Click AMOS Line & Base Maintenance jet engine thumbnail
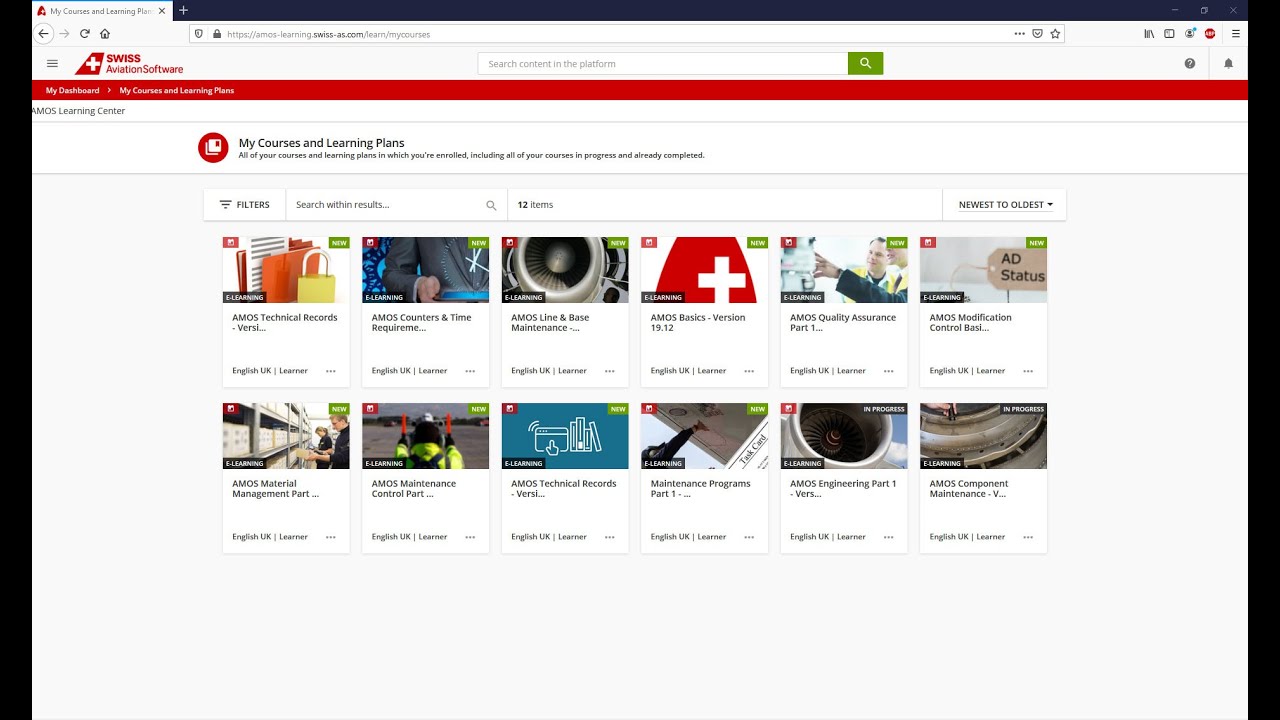Viewport: 1280px width, 720px height. click(565, 270)
